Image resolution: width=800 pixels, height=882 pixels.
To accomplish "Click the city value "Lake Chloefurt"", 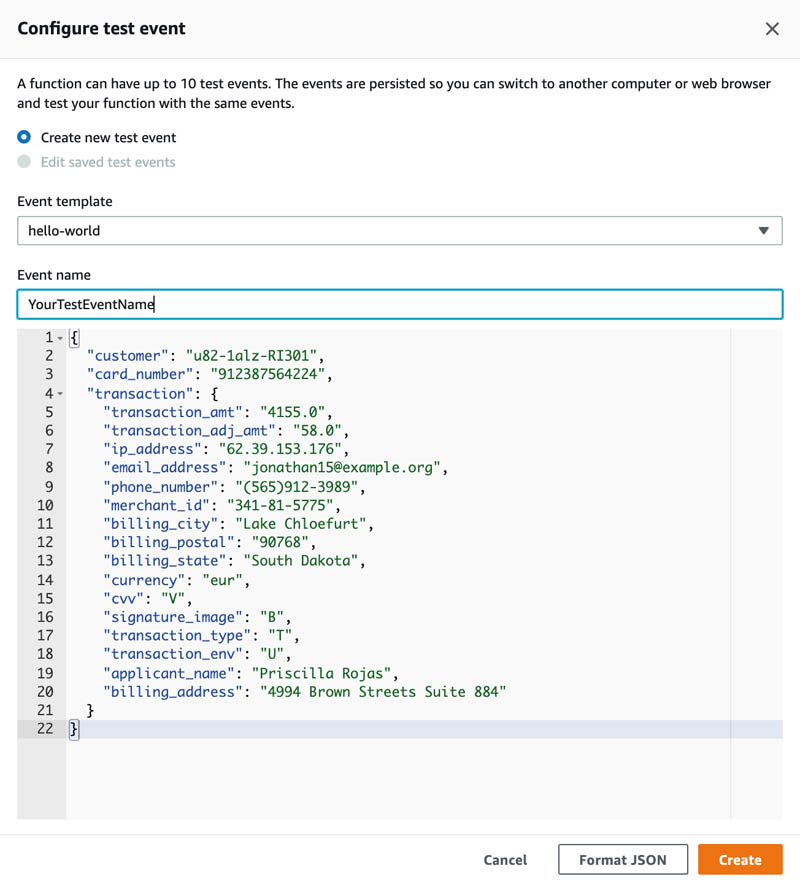I will [x=300, y=524].
